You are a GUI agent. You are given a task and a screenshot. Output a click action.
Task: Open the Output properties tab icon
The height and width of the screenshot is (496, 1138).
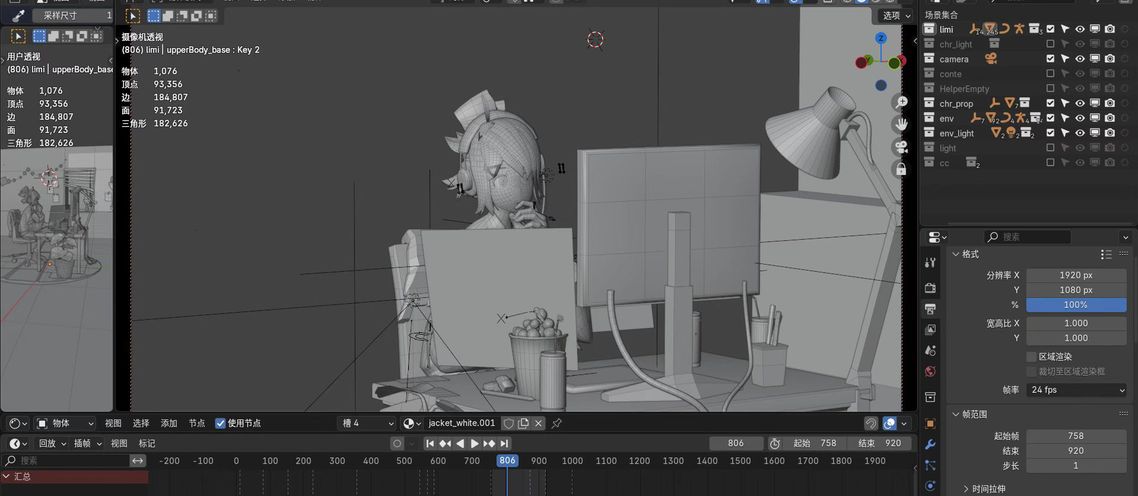931,307
